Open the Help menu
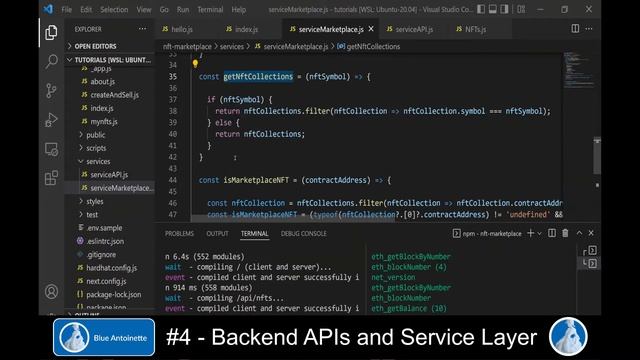This screenshot has width=640, height=360. [x=239, y=9]
